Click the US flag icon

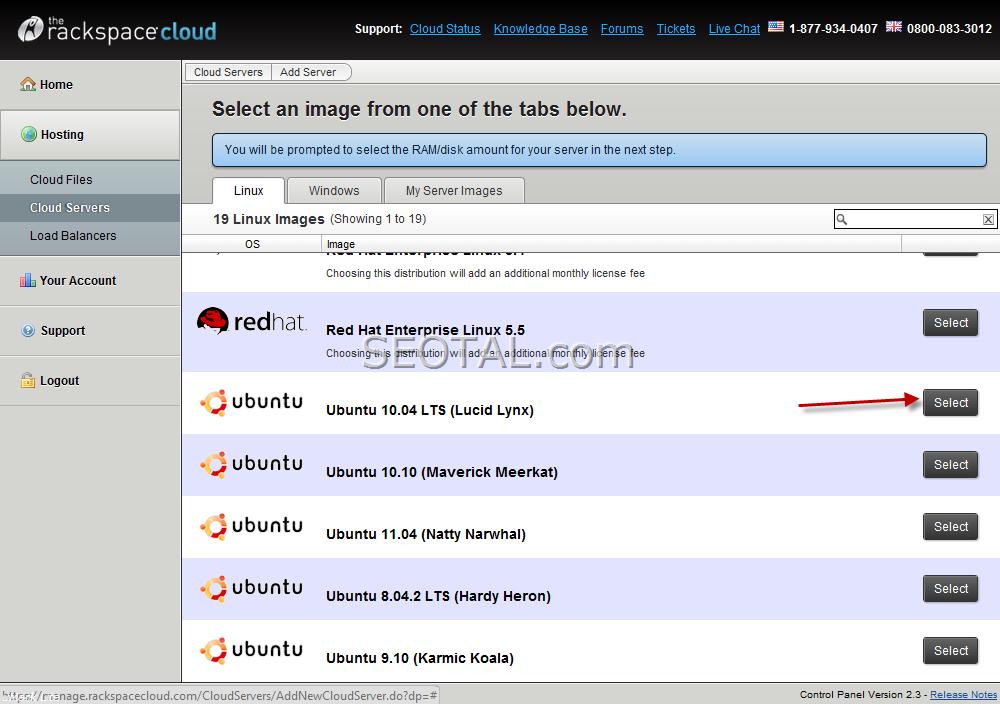pos(776,27)
